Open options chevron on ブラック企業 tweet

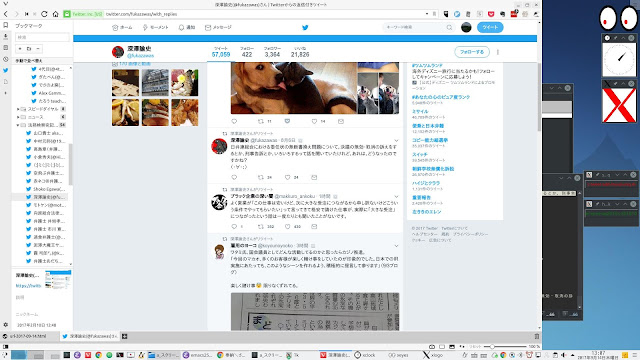[x=396, y=197]
